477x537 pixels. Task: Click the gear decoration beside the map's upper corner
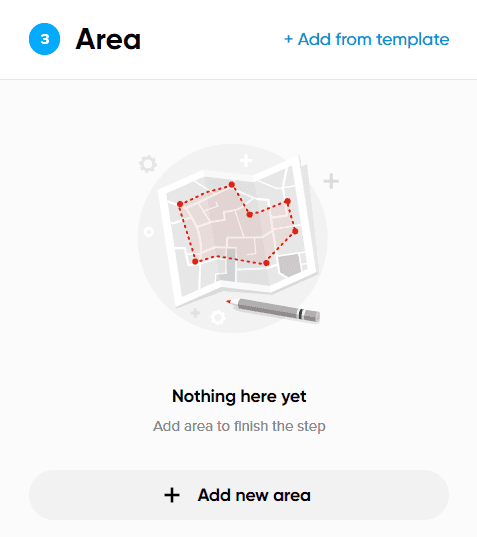pyautogui.click(x=148, y=164)
